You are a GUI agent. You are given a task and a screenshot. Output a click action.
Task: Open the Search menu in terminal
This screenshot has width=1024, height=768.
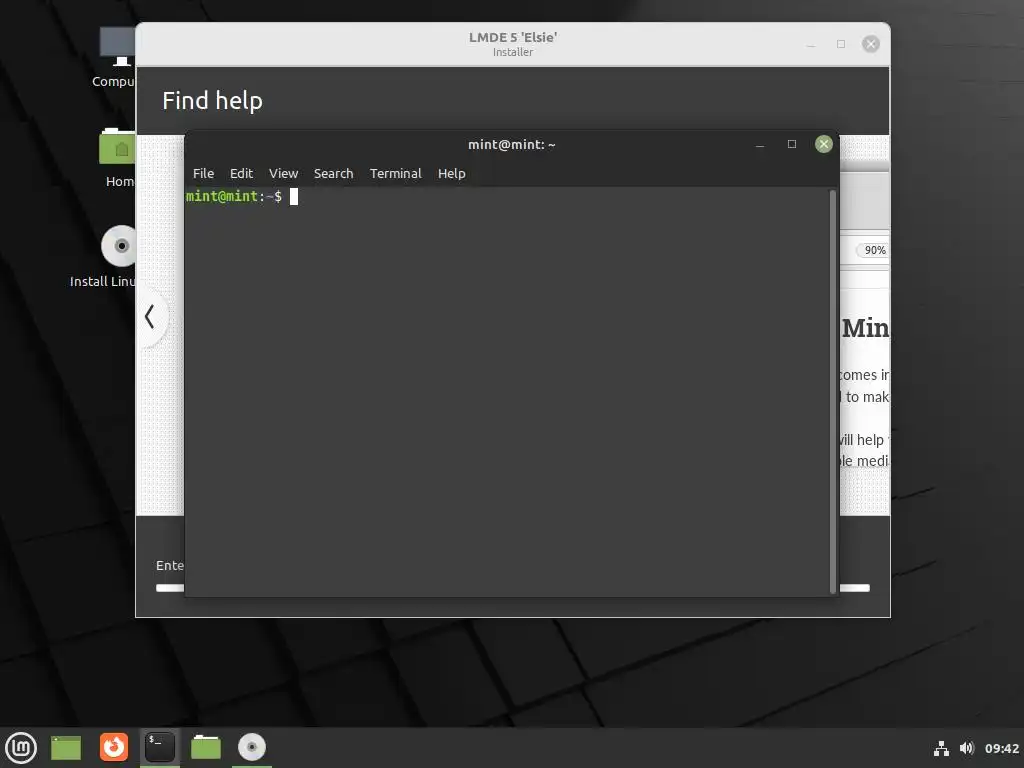point(333,174)
